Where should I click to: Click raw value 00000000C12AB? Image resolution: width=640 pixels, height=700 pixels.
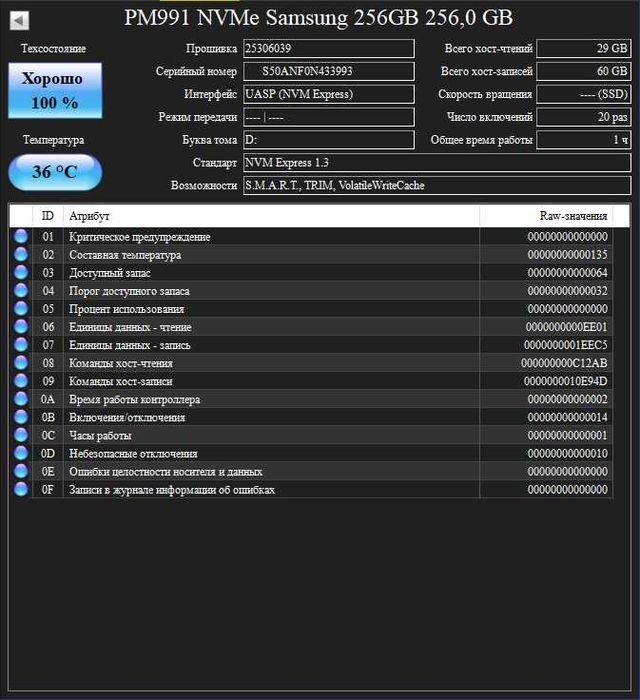click(x=564, y=363)
